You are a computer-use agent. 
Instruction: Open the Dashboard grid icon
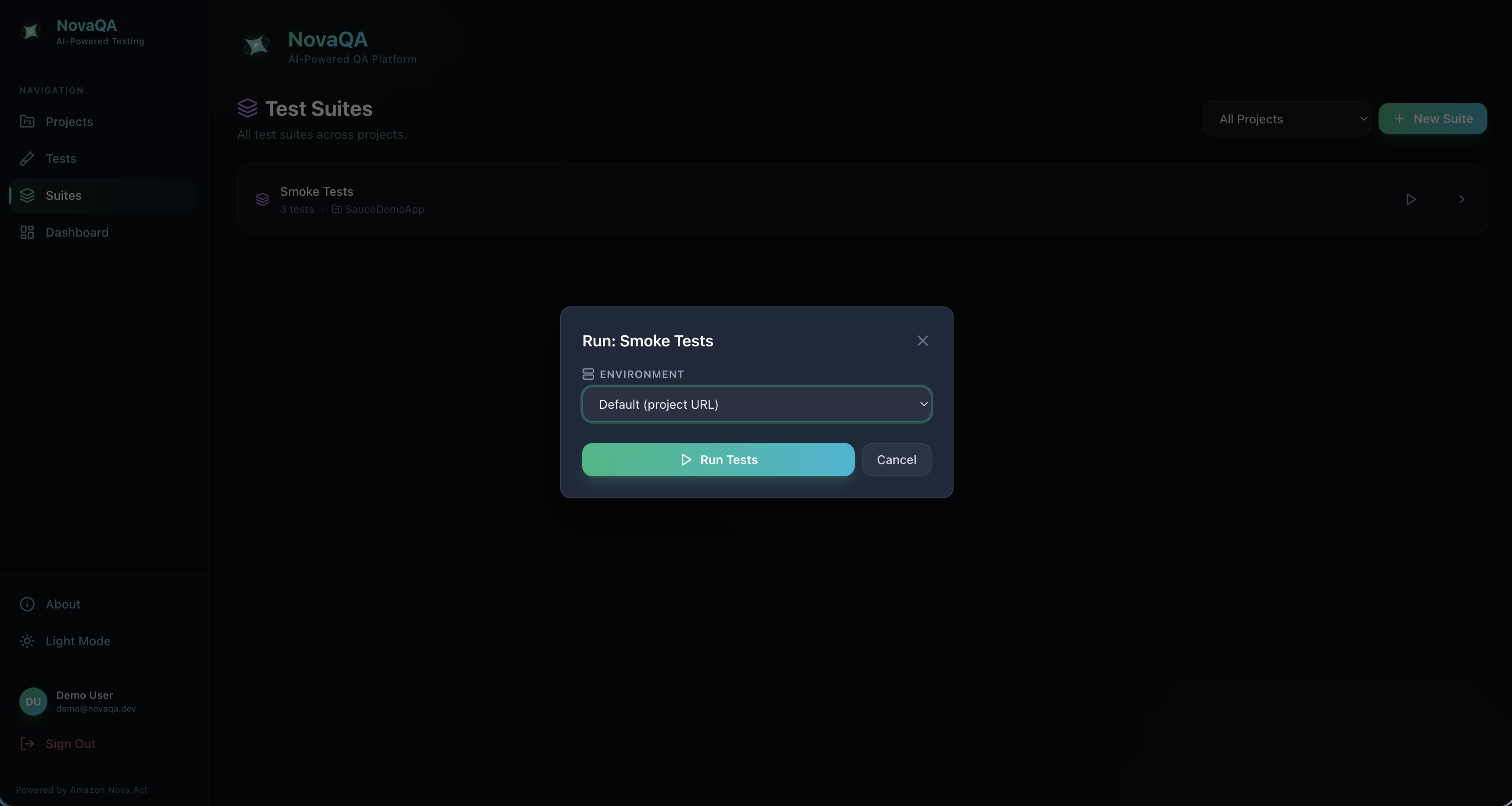(x=27, y=233)
